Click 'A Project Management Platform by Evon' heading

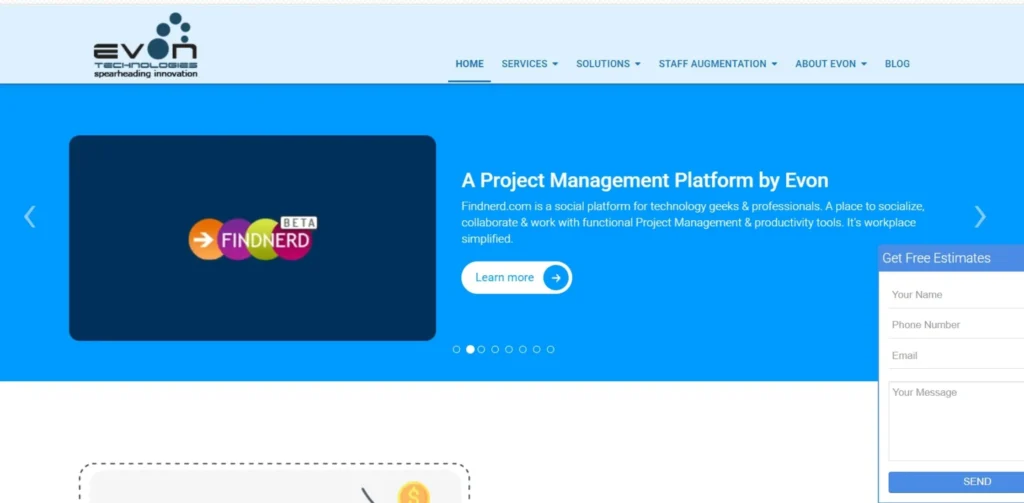[x=645, y=180]
